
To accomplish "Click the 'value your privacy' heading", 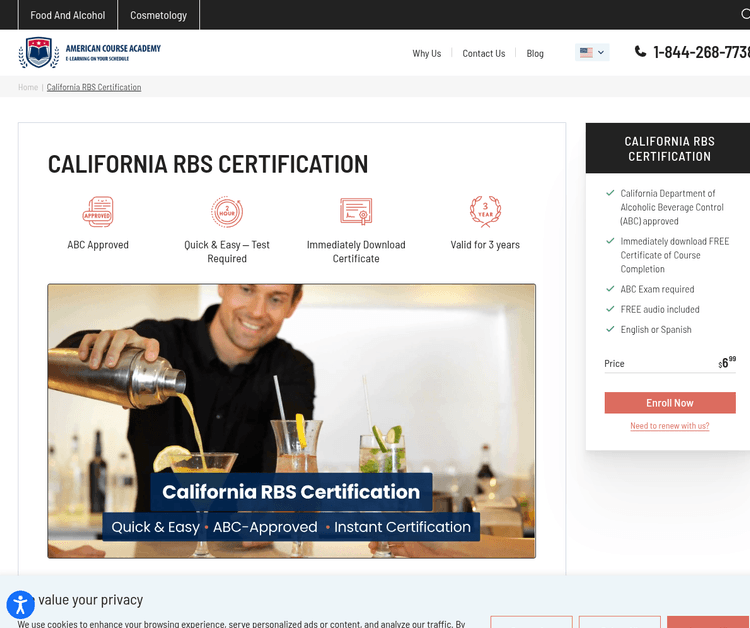I will pyautogui.click(x=90, y=600).
